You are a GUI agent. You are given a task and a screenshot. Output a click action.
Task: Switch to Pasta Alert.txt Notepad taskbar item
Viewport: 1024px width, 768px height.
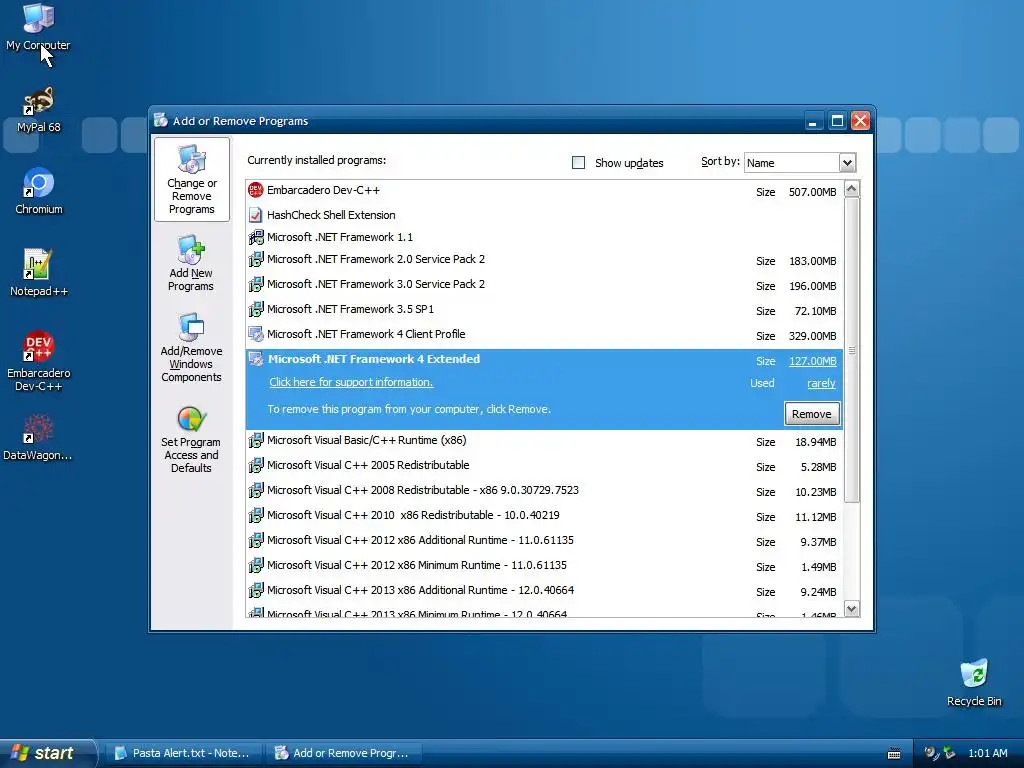tap(184, 753)
